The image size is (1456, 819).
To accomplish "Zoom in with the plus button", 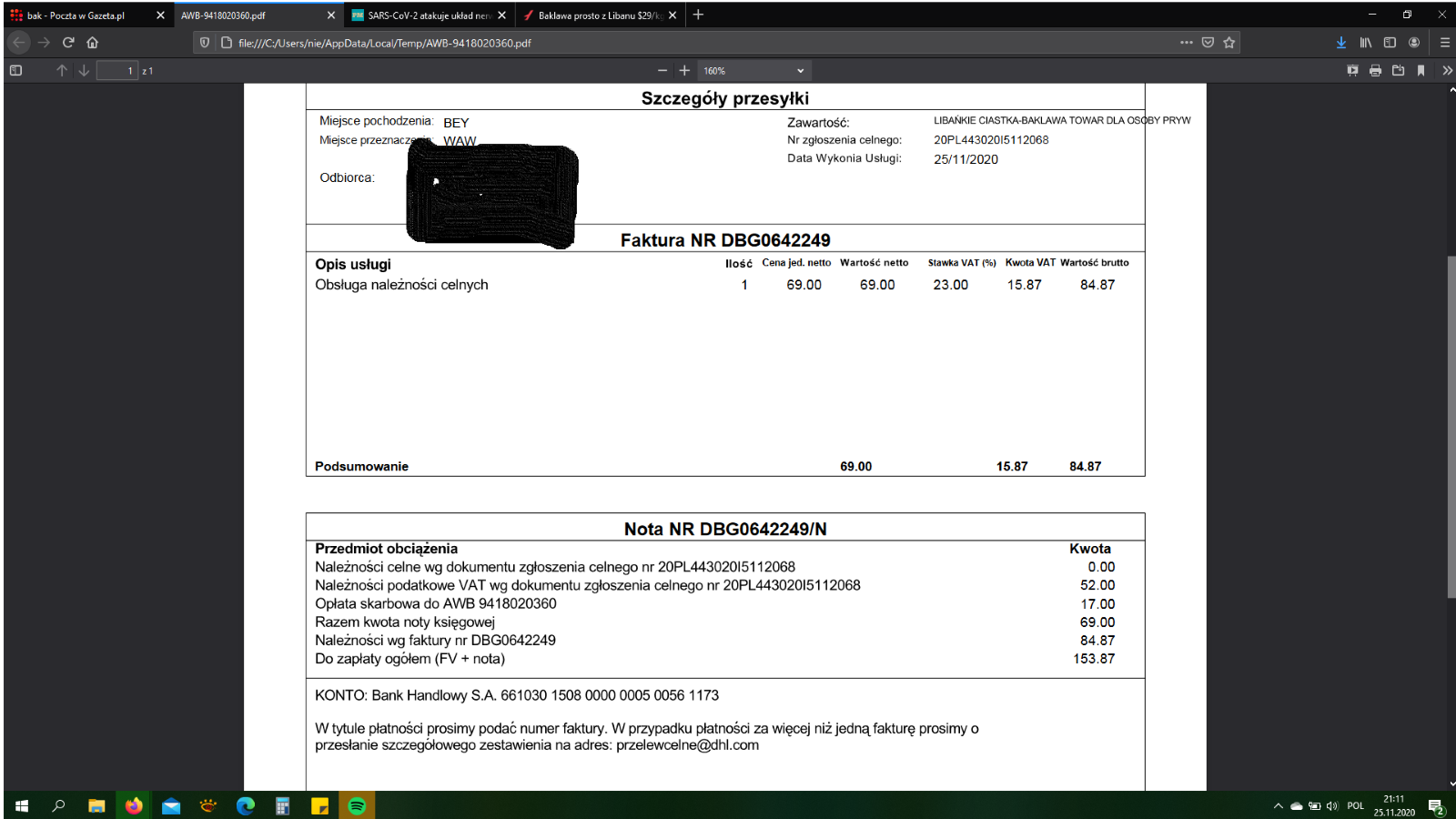I will pyautogui.click(x=684, y=70).
